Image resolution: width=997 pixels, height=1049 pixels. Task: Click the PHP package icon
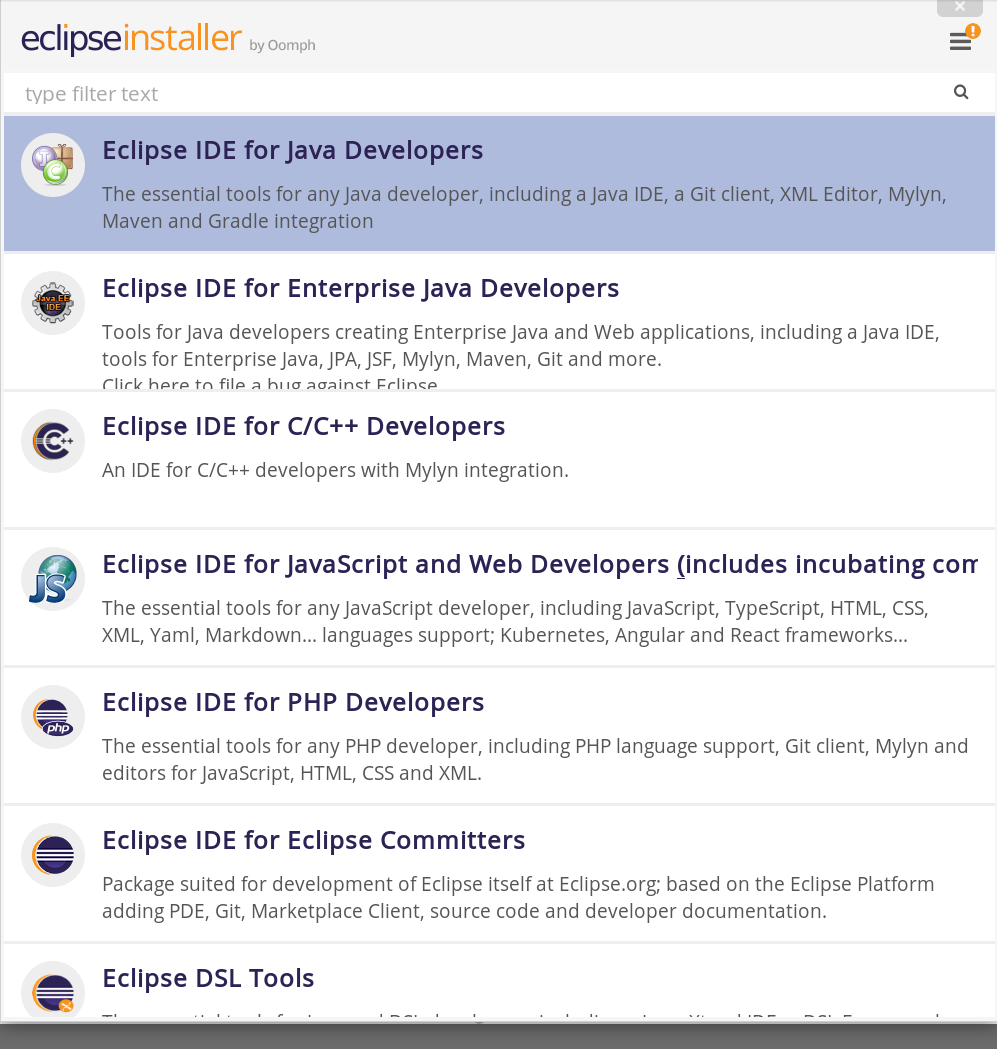click(x=53, y=717)
